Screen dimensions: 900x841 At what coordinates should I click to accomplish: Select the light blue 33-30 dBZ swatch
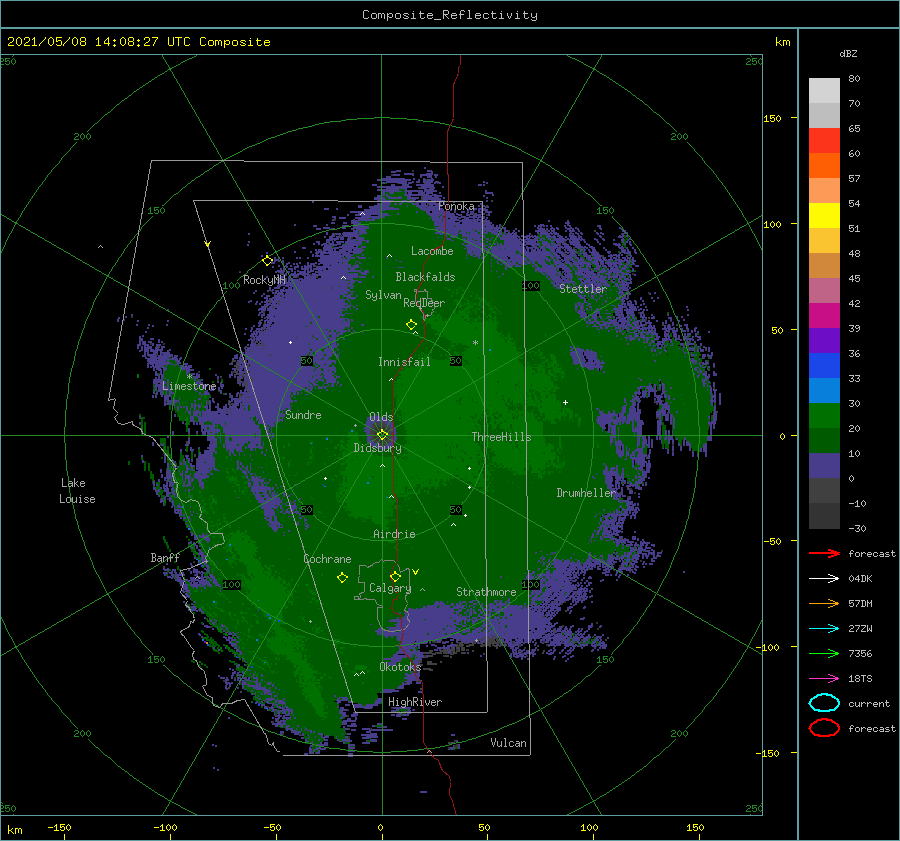point(824,391)
